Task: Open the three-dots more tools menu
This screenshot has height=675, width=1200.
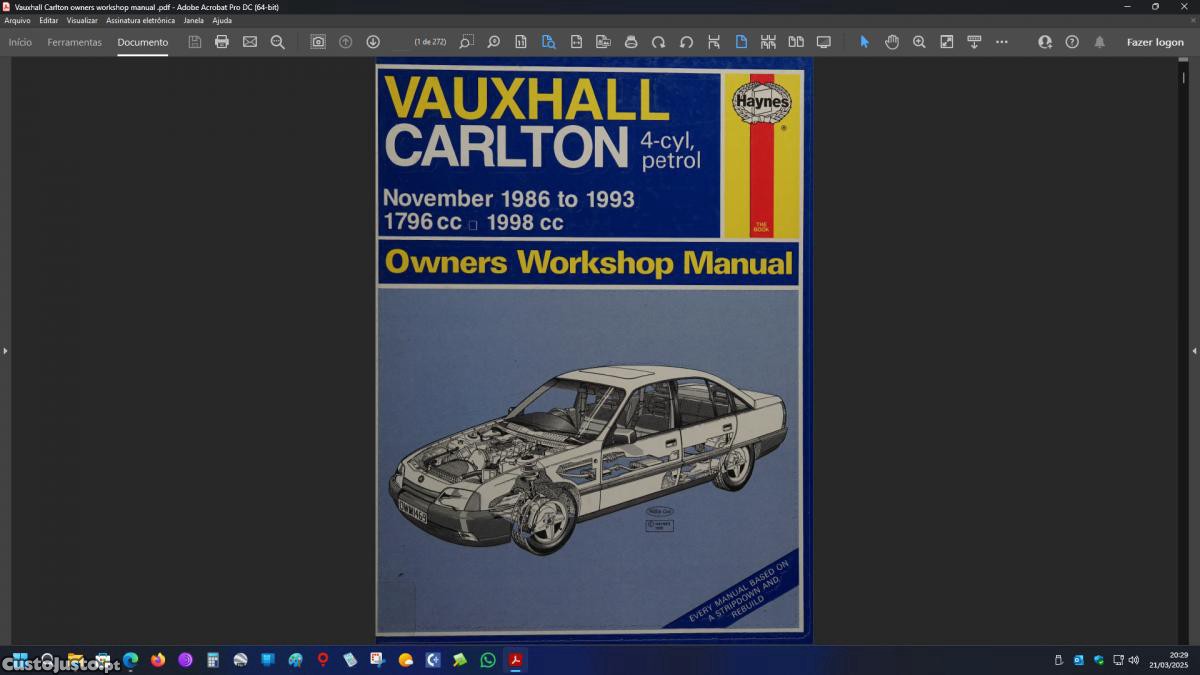Action: point(1002,42)
